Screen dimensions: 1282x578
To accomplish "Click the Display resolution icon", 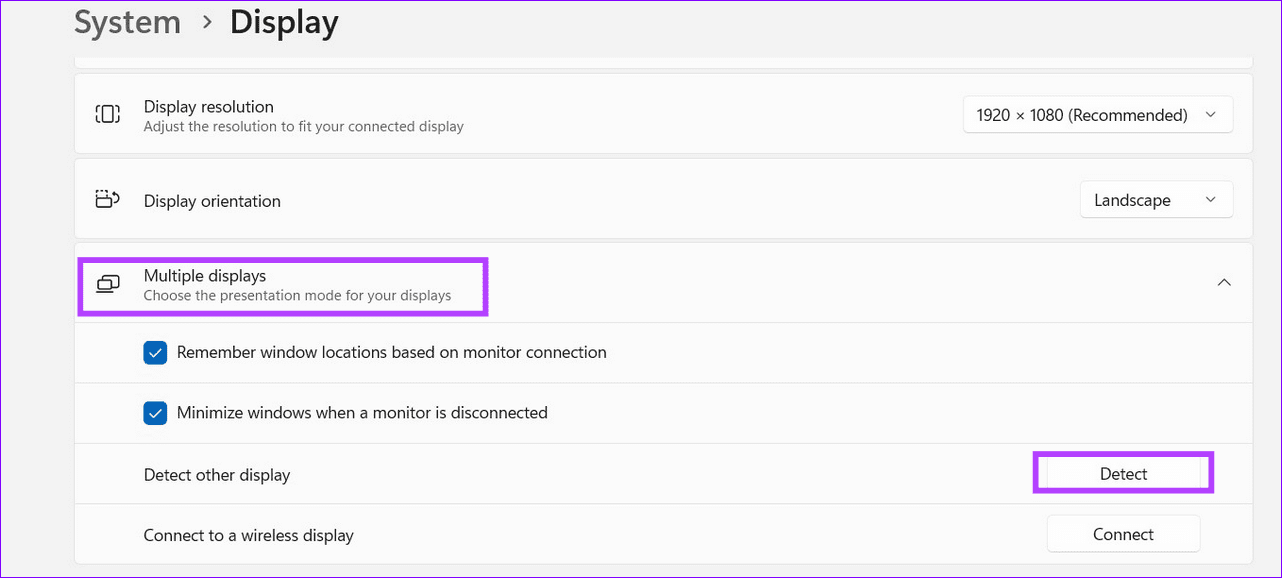I will point(107,114).
